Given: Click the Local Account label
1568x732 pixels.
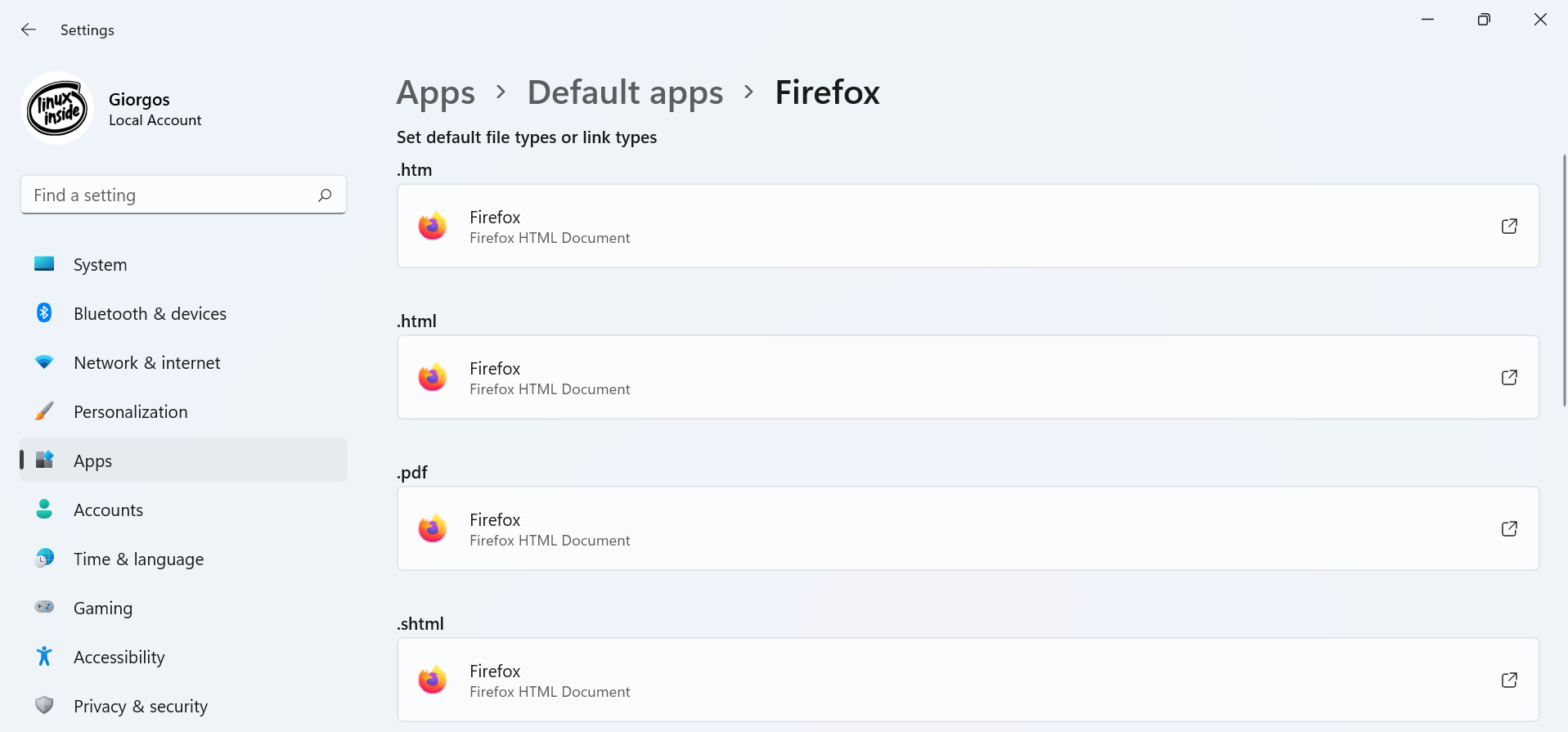Looking at the screenshot, I should (x=155, y=120).
